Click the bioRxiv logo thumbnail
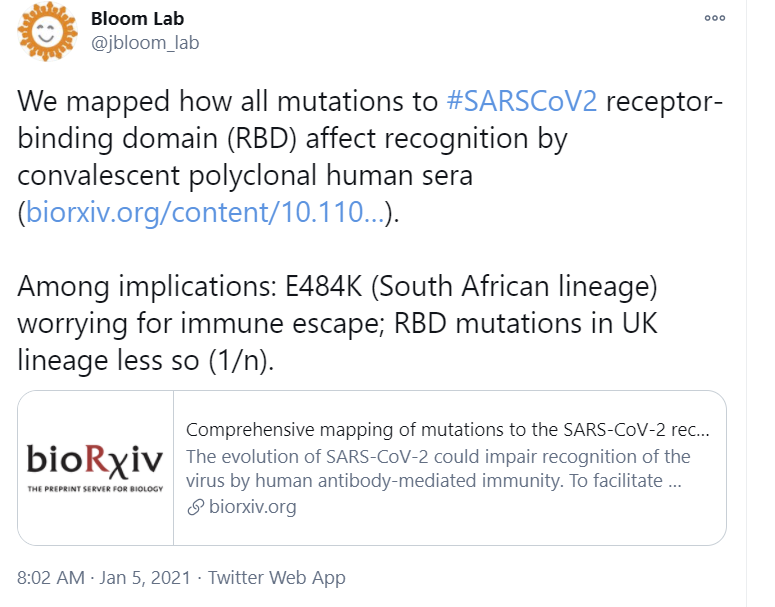 point(96,467)
